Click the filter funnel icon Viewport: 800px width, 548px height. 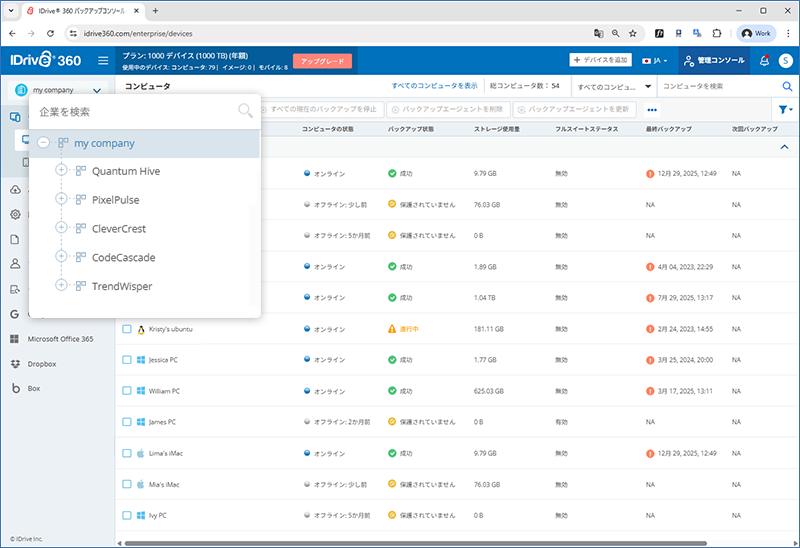(x=785, y=109)
